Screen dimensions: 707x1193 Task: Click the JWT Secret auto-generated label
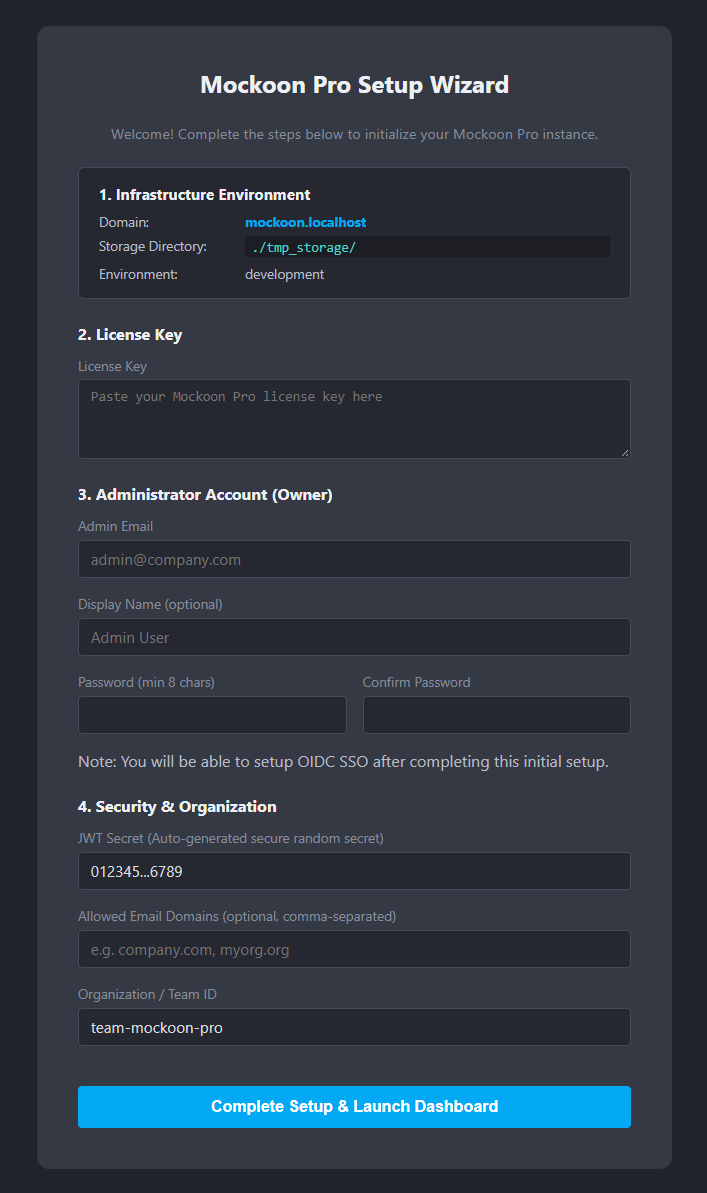point(231,838)
